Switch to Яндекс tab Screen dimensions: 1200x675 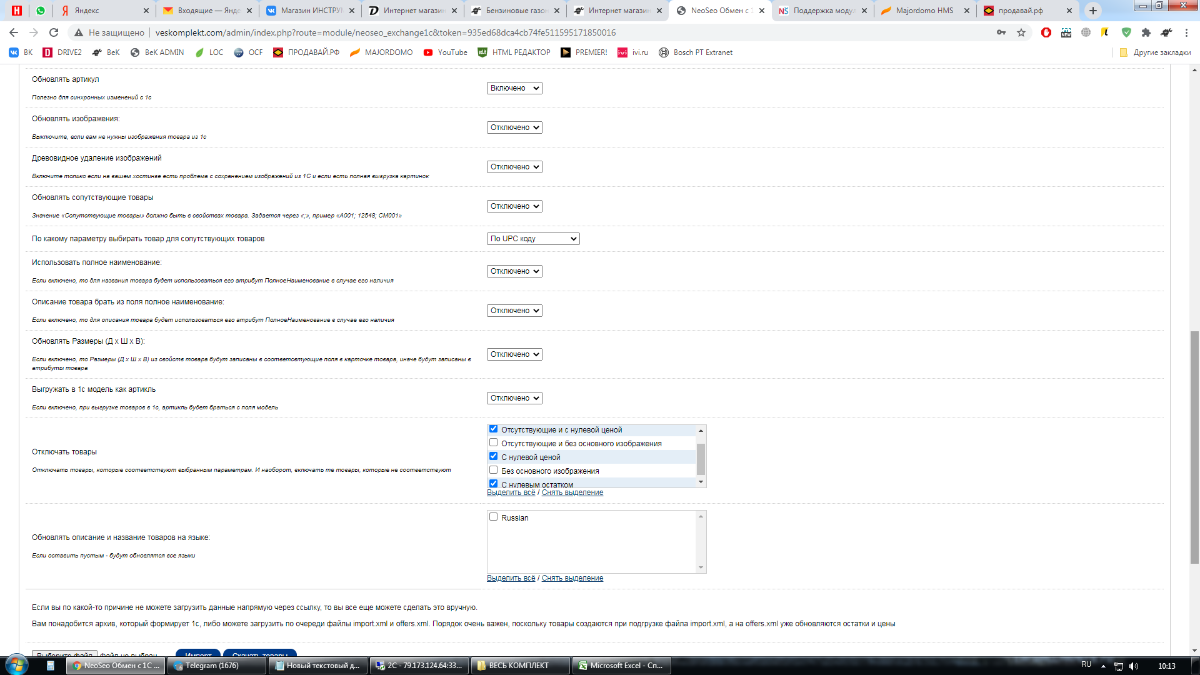(x=103, y=10)
